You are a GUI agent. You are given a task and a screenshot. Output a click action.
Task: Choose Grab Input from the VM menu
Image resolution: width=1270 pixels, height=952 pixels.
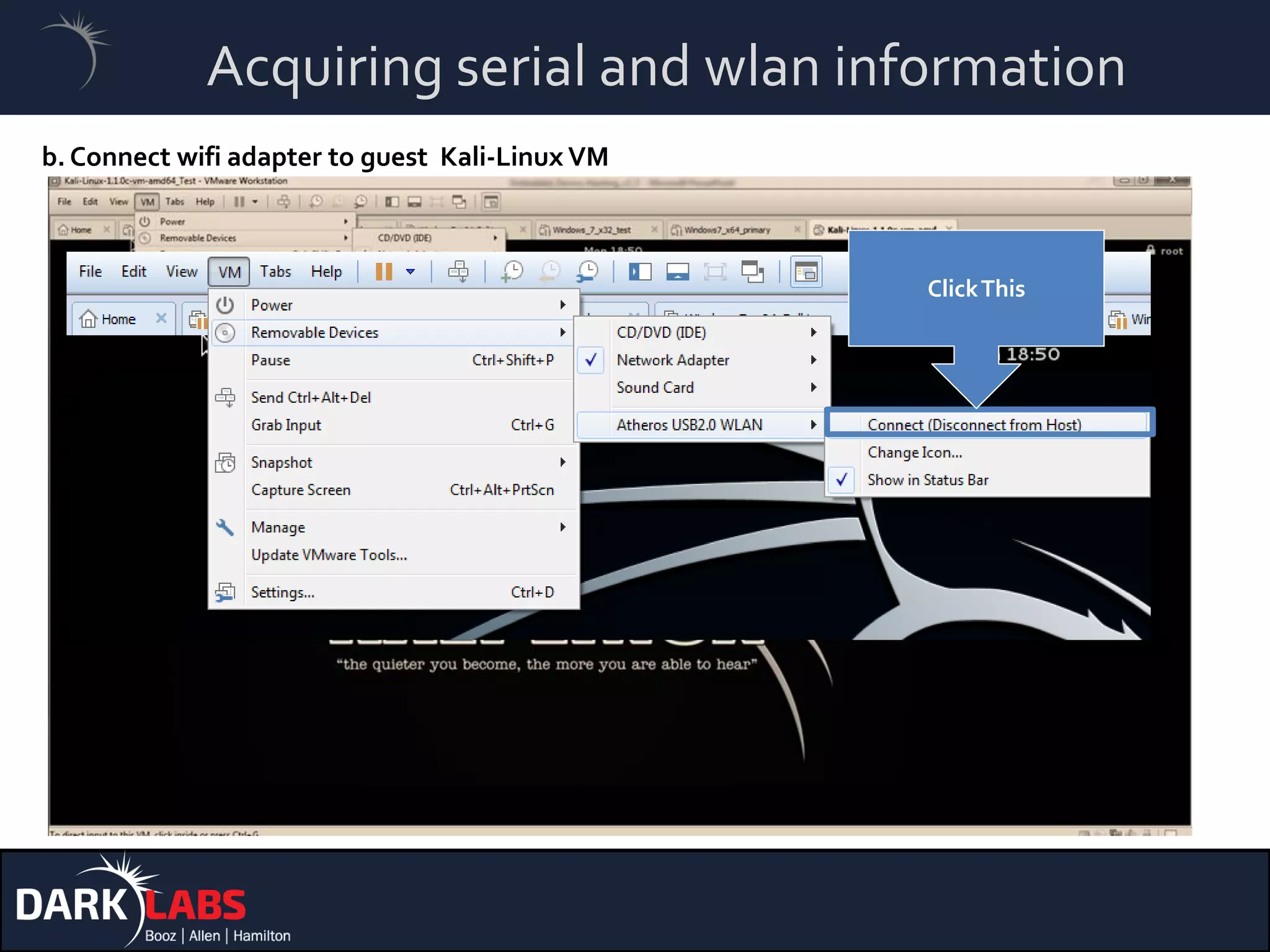click(x=394, y=425)
